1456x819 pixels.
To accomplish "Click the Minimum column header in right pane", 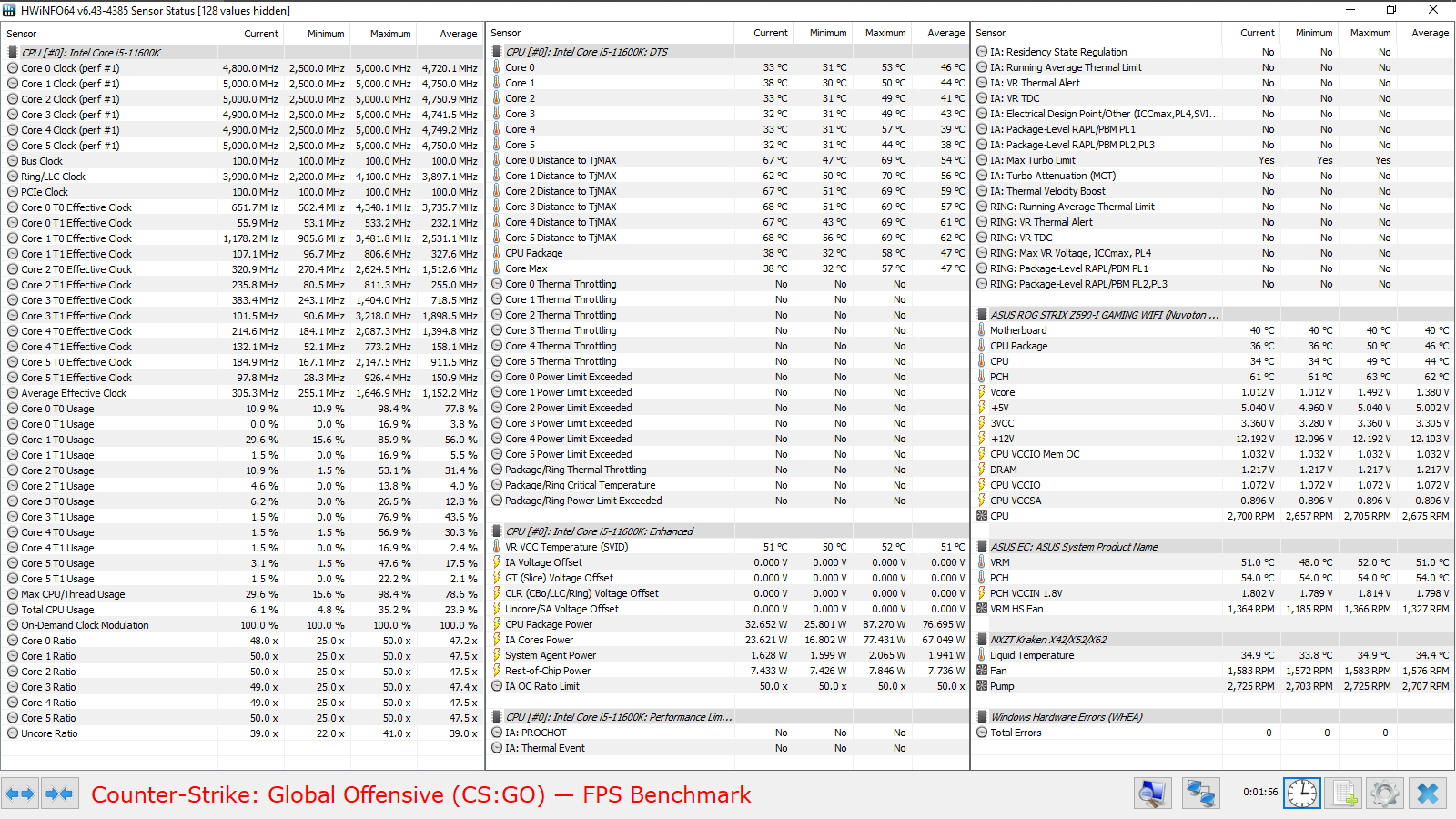I will [x=1309, y=33].
